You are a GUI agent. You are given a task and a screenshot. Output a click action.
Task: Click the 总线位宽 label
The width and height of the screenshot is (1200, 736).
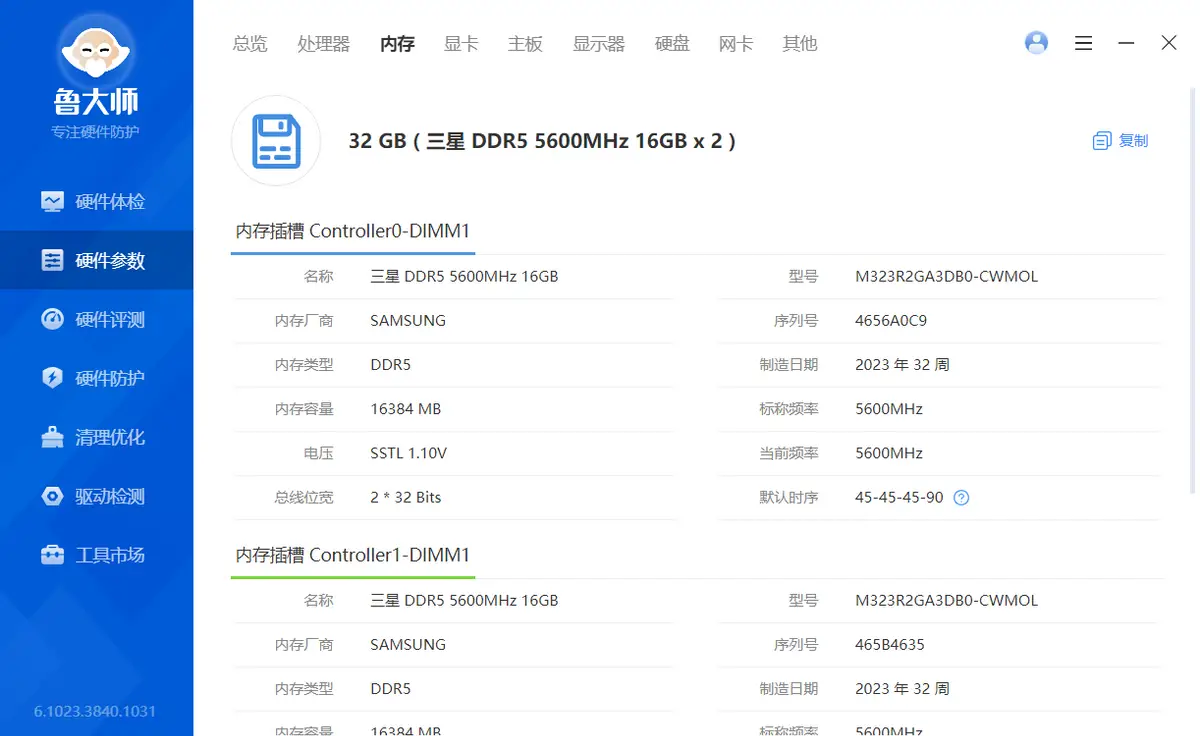[x=304, y=497]
